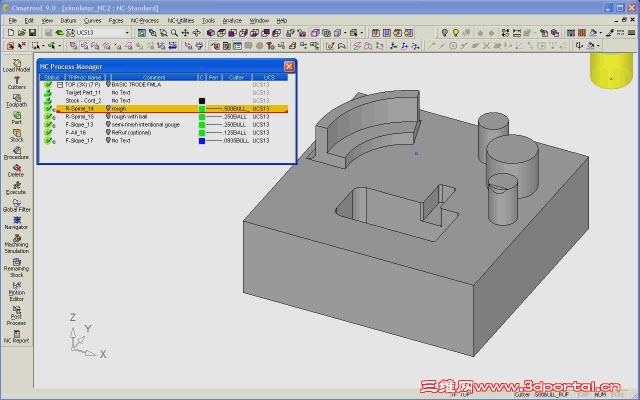Open the UCS13 coordinate system dropdown
This screenshot has width=640, height=400.
coord(127,33)
